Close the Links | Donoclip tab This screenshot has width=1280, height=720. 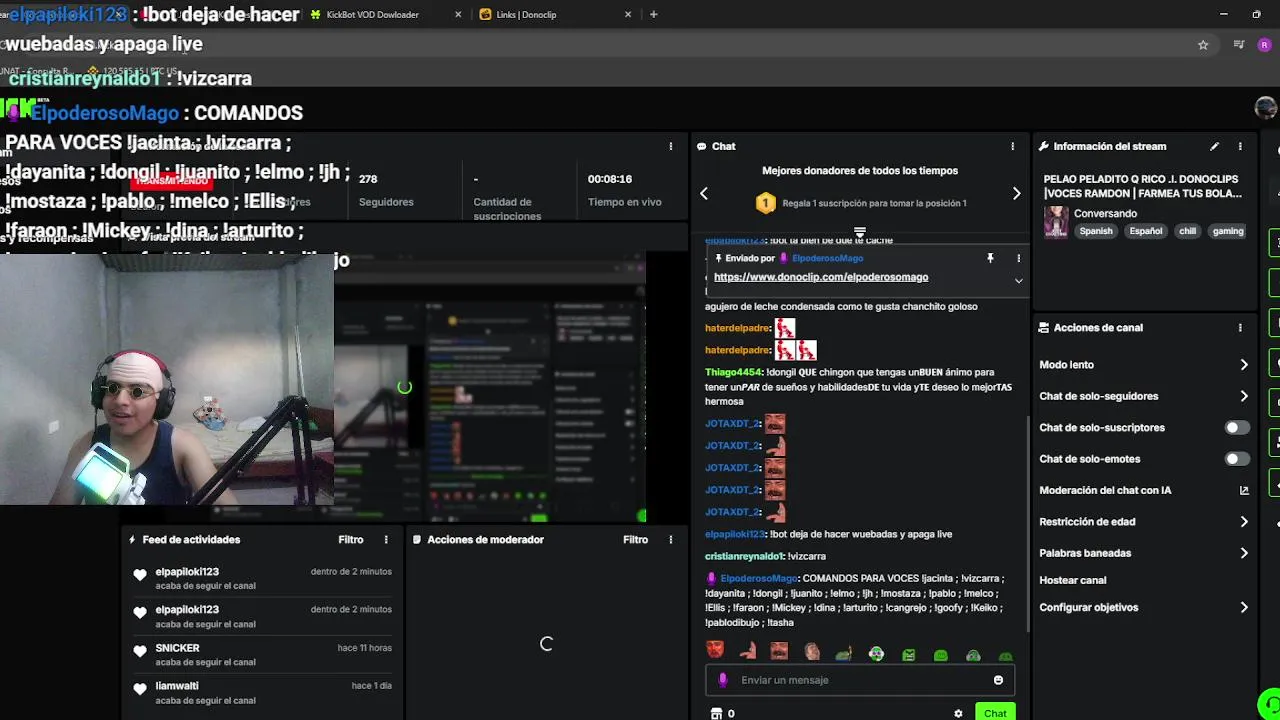click(628, 15)
